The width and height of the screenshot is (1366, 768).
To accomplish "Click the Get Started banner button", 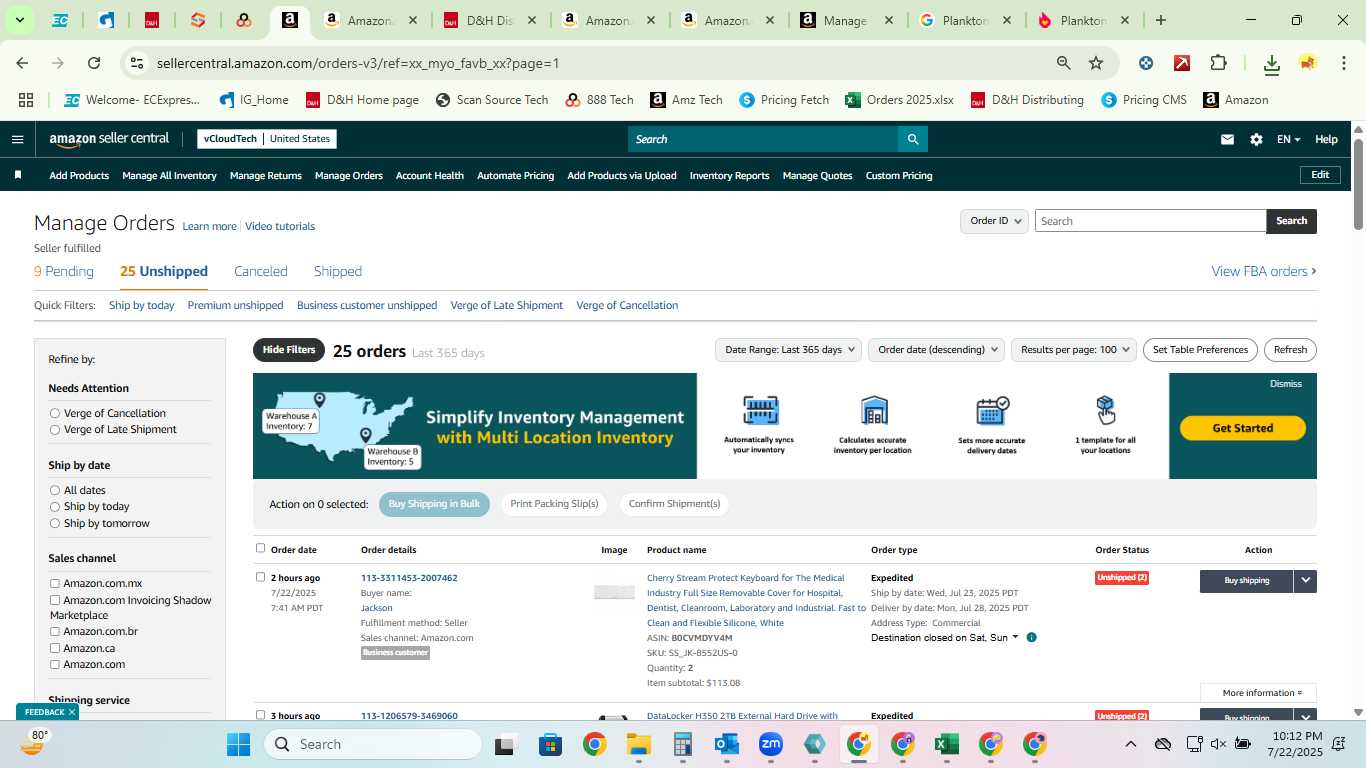I will pos(1243,428).
